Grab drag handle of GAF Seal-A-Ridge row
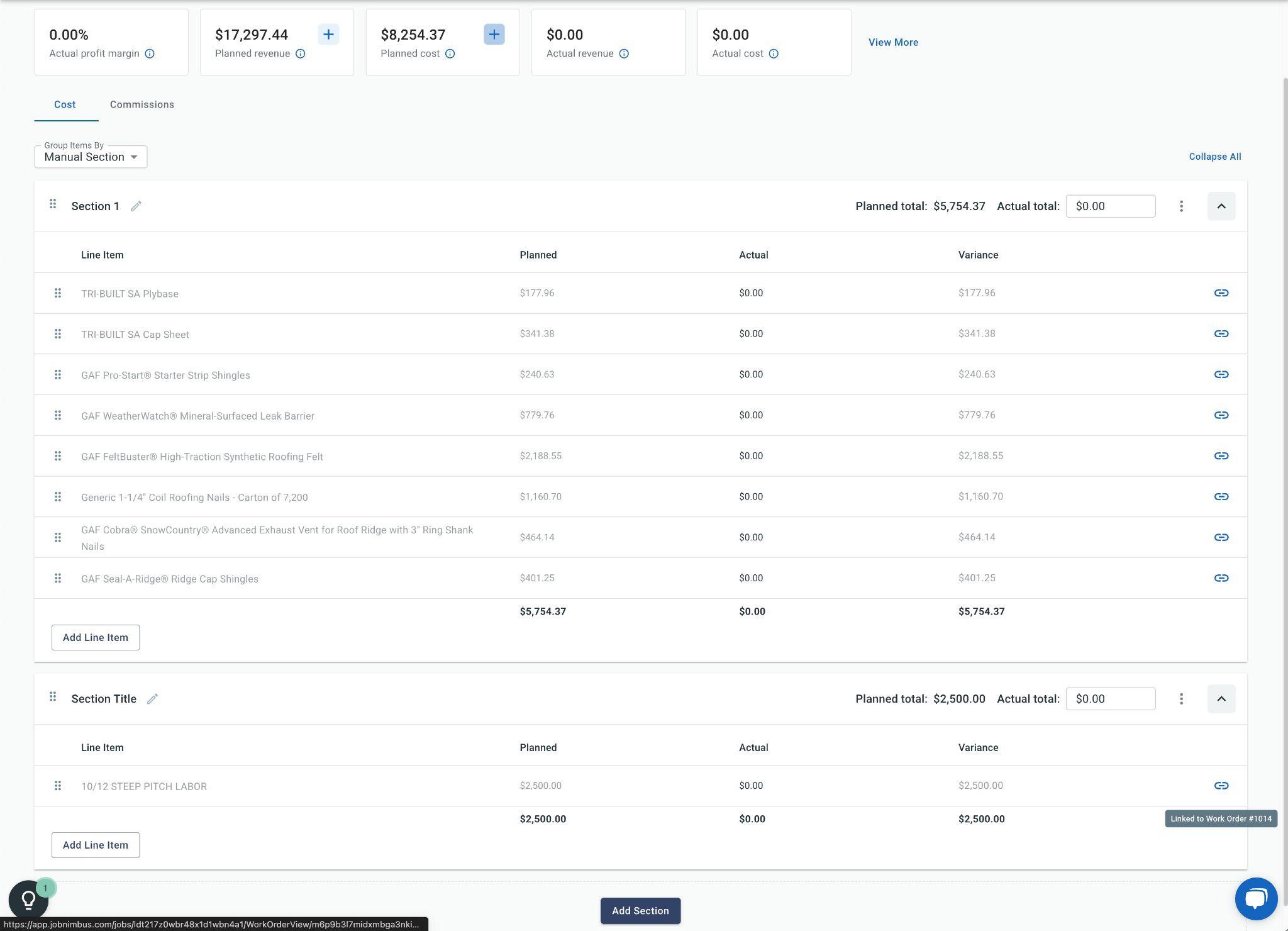Screen dimensions: 1288x931 pyautogui.click(x=57, y=578)
